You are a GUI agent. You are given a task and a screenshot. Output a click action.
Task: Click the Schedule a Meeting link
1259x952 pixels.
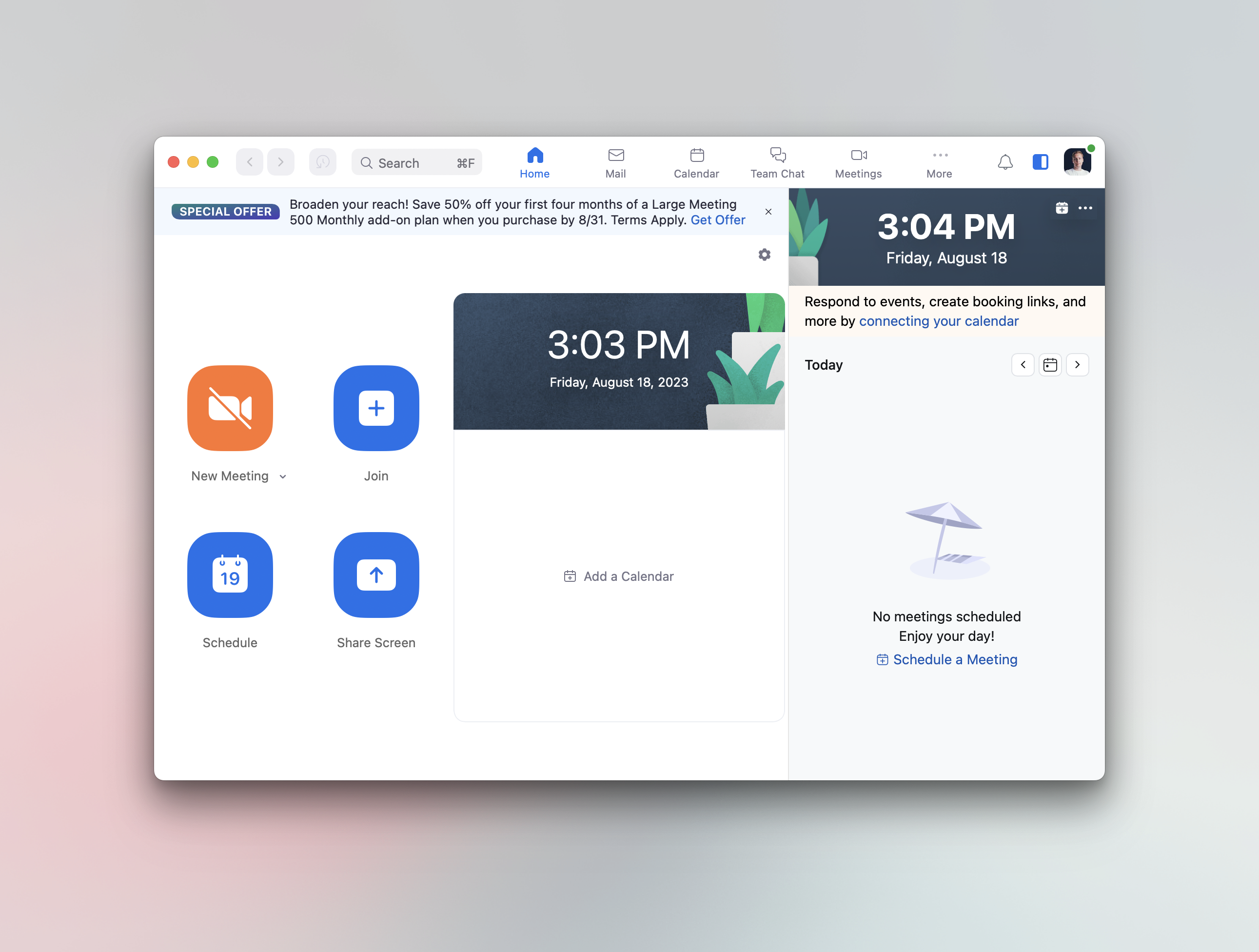946,659
